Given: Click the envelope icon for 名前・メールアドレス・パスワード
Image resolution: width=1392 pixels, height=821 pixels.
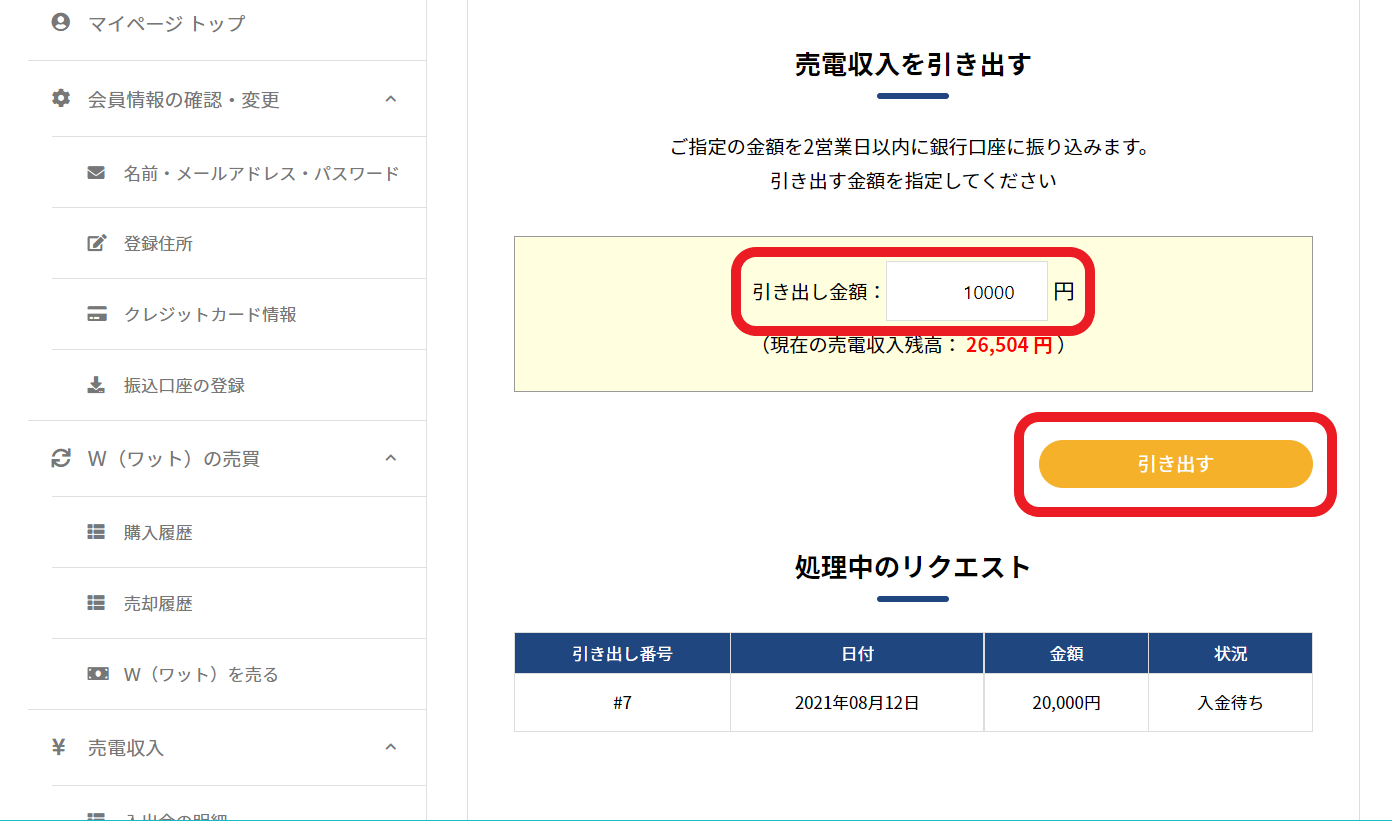Looking at the screenshot, I should (x=96, y=173).
